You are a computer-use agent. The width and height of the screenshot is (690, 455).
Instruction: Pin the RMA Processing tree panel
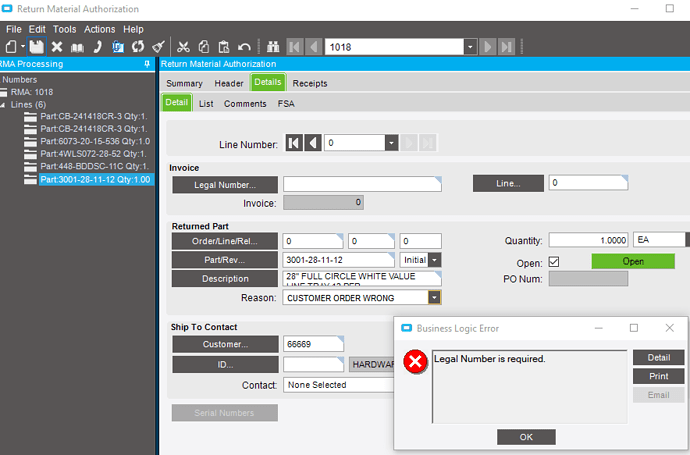click(147, 64)
